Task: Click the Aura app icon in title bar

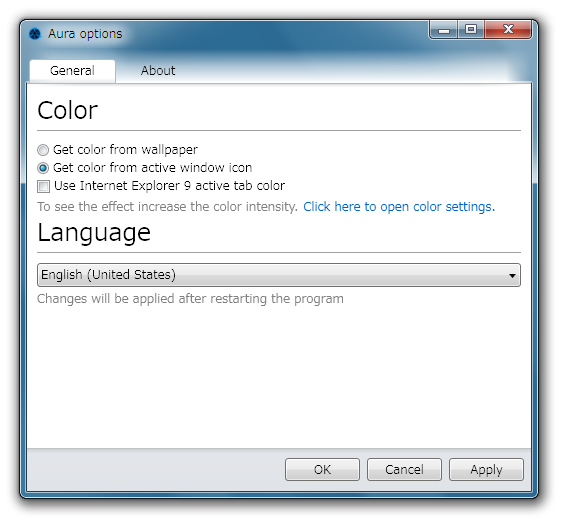Action: 35,34
